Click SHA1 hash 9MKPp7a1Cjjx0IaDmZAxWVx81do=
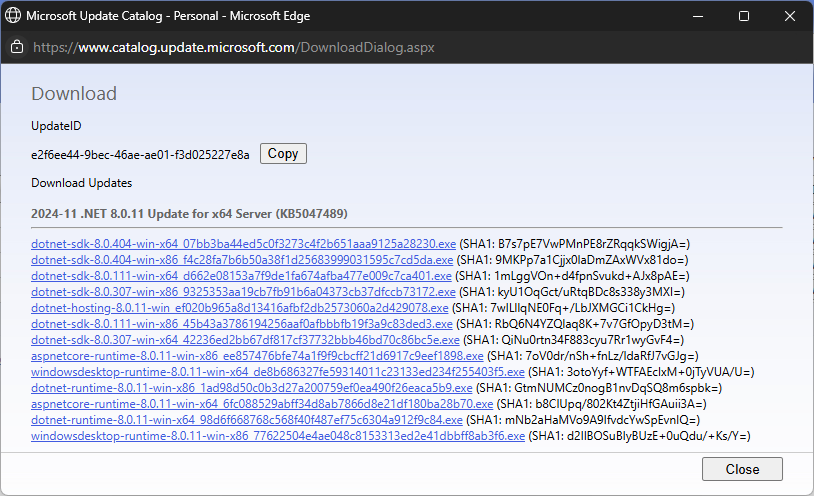The height and width of the screenshot is (496, 814). point(590,260)
